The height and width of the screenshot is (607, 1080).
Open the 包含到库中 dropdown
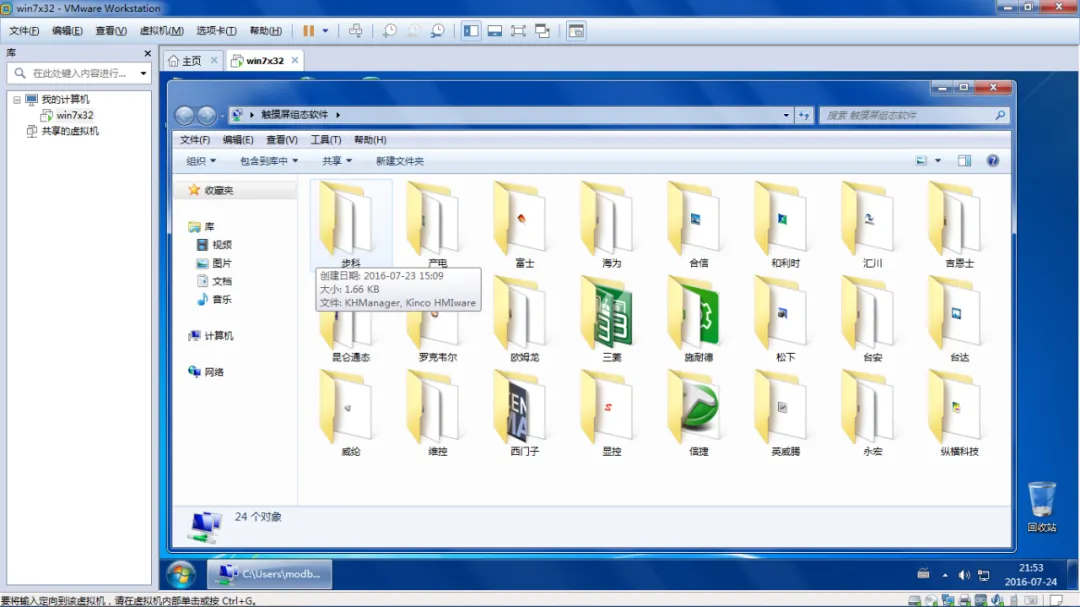coord(269,161)
